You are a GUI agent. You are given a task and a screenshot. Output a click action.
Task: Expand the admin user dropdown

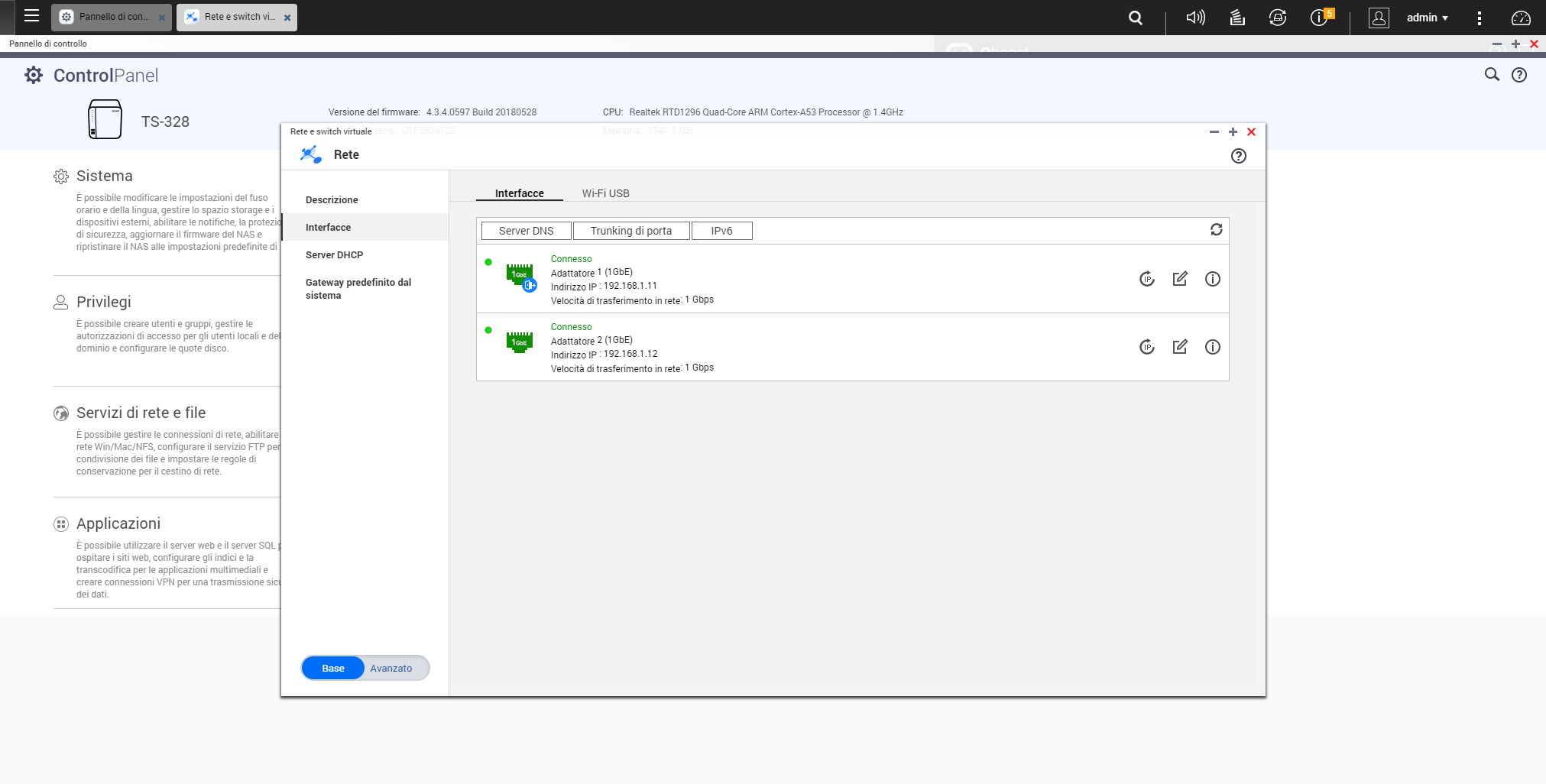point(1427,18)
